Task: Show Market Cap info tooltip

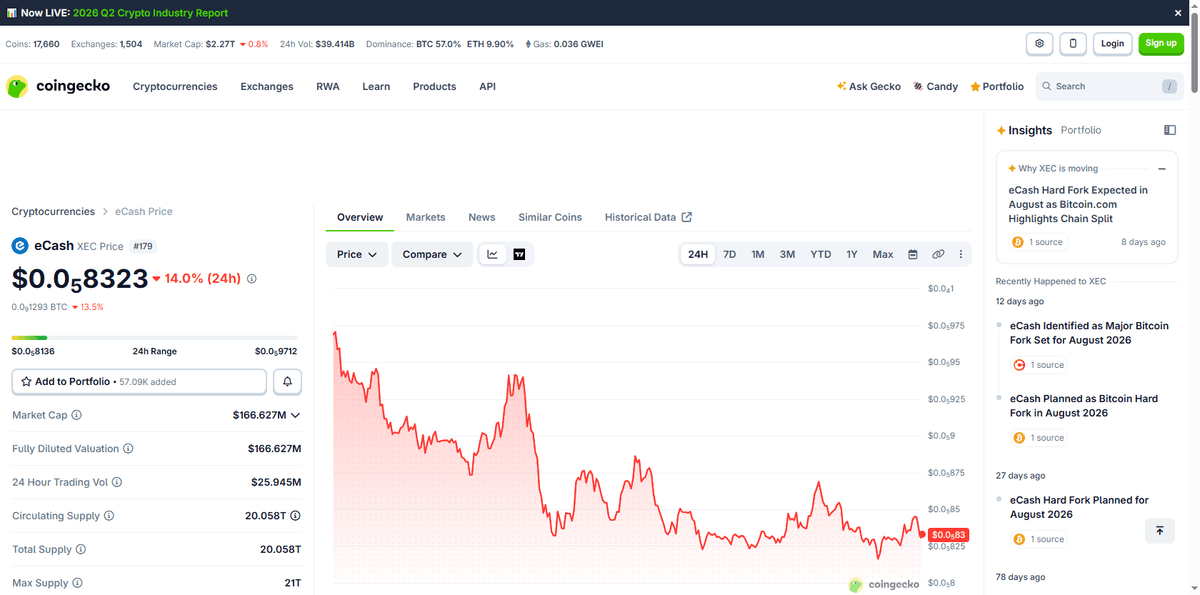Action: coord(77,415)
